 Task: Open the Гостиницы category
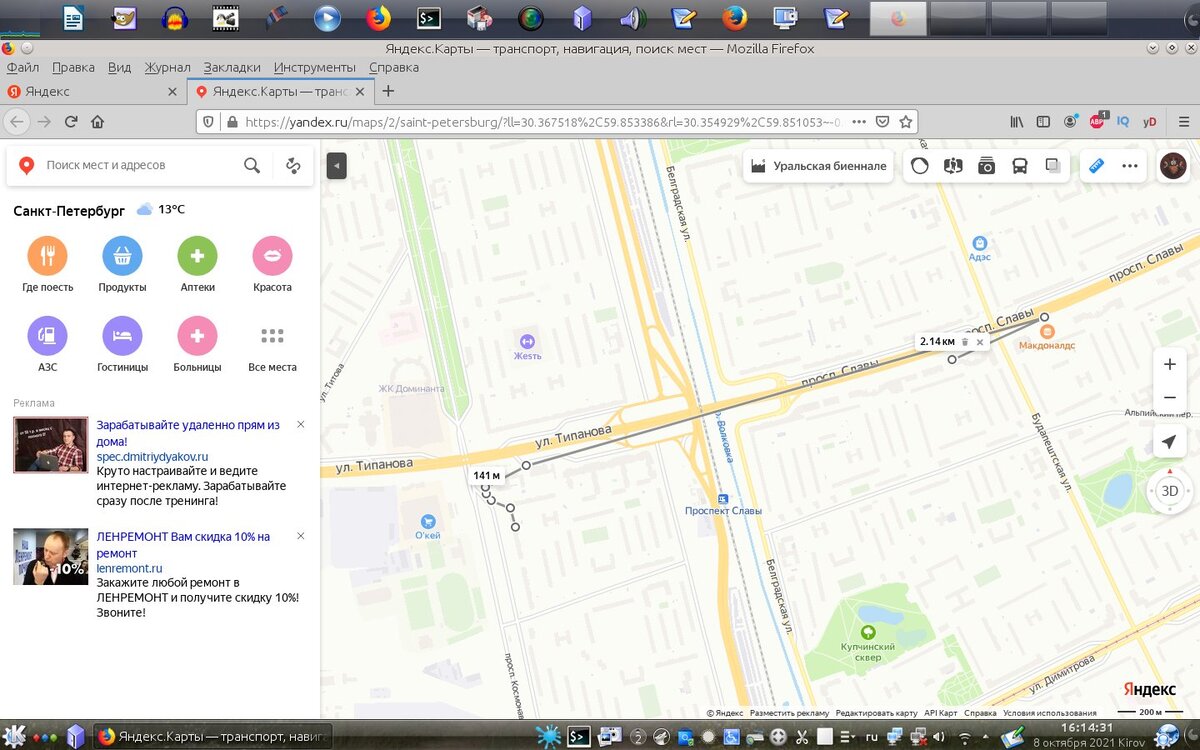tap(122, 344)
